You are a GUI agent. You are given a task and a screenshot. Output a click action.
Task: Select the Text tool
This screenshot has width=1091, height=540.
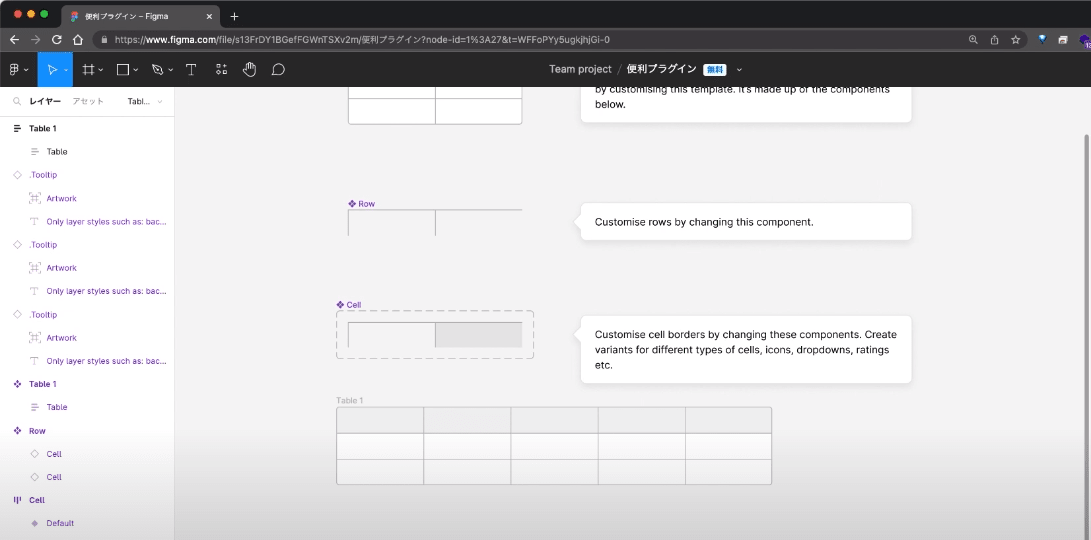(191, 69)
